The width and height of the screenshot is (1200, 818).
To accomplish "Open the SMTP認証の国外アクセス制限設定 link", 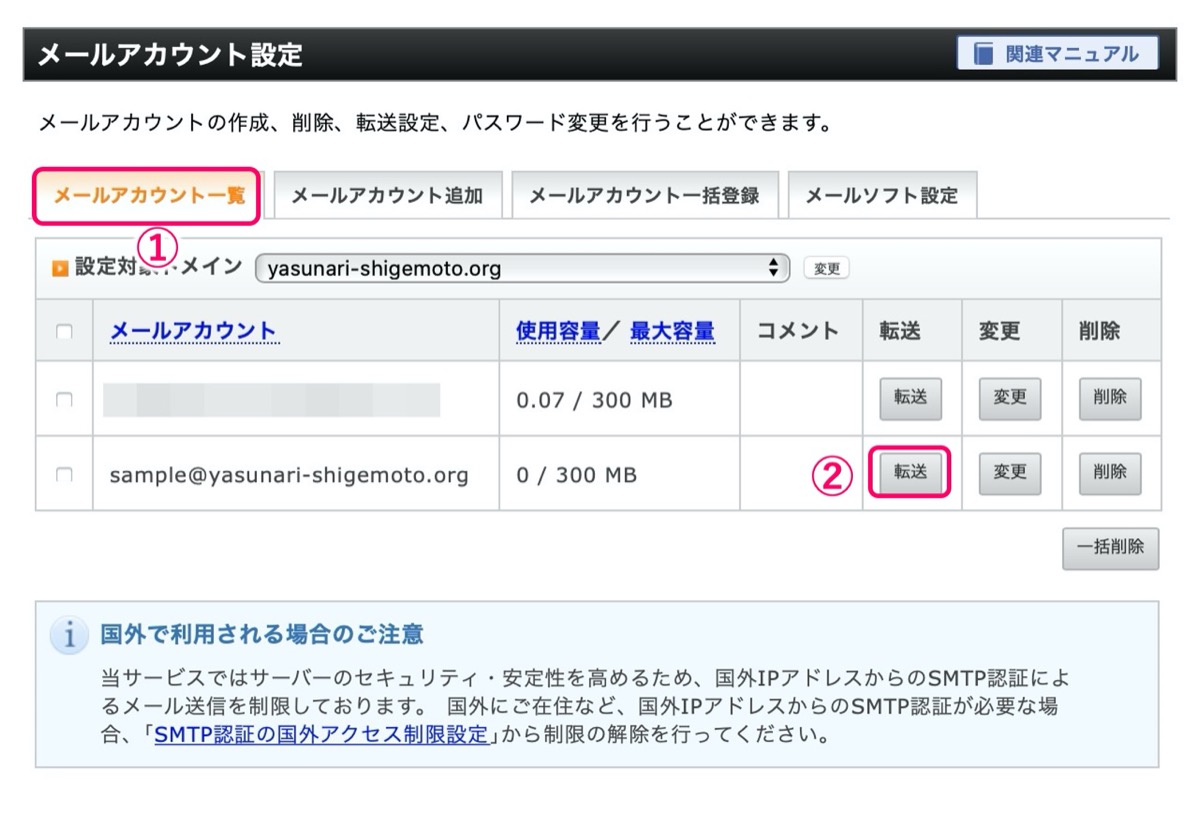I will click(x=321, y=735).
